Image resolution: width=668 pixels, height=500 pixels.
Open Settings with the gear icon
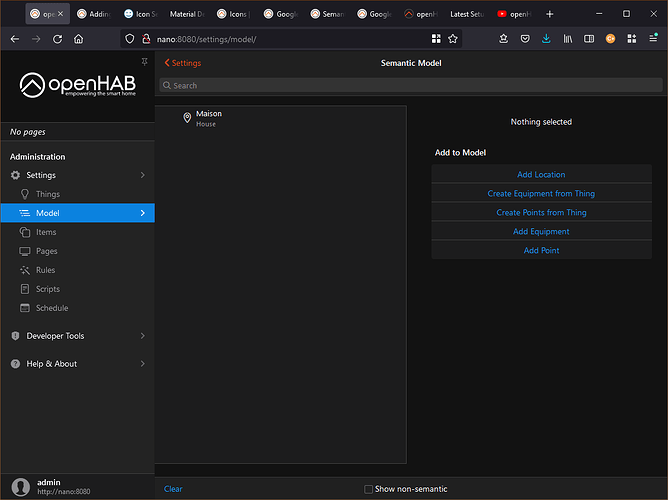pyautogui.click(x=15, y=175)
